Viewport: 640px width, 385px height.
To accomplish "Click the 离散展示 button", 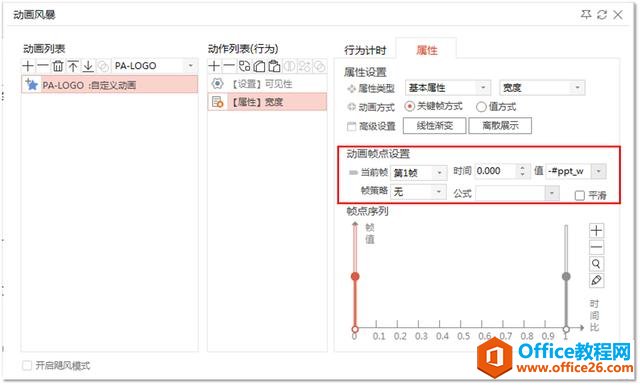I will 500,126.
